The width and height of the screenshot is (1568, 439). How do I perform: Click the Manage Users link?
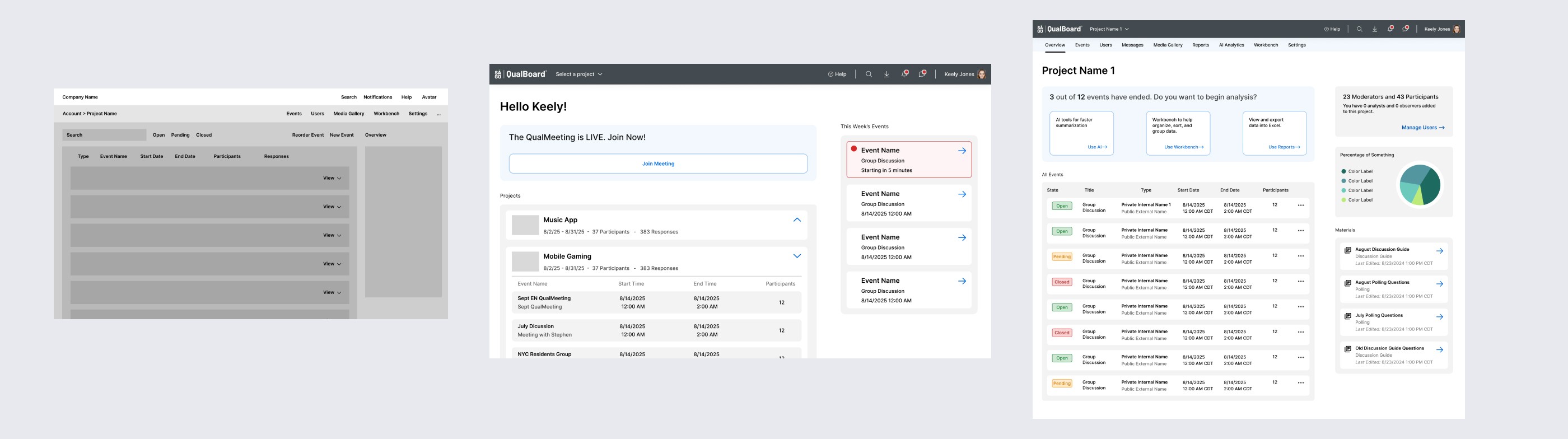[x=1422, y=128]
